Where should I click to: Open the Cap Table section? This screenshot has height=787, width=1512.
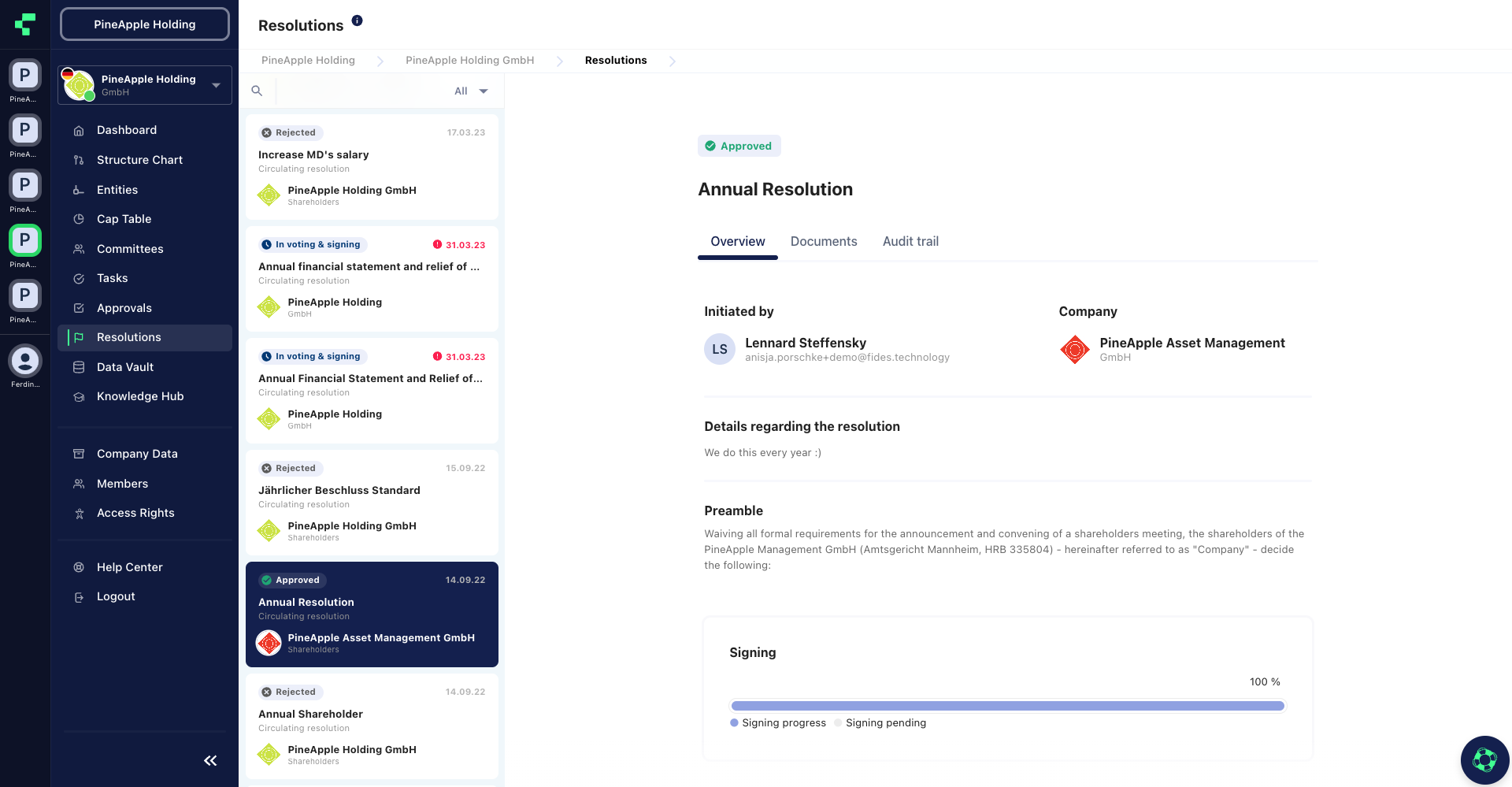click(124, 219)
